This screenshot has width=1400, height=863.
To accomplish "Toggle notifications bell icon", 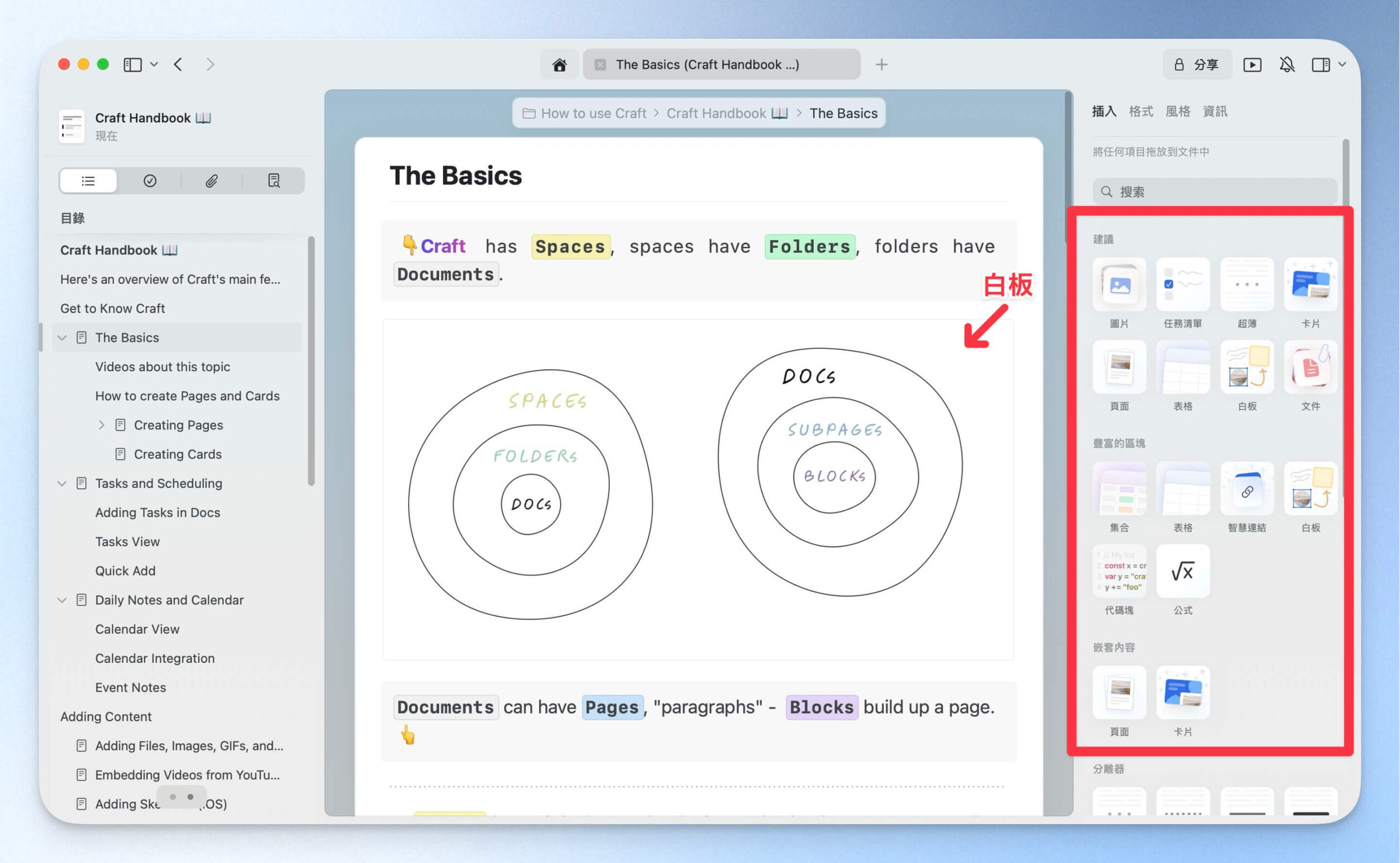I will (1286, 65).
